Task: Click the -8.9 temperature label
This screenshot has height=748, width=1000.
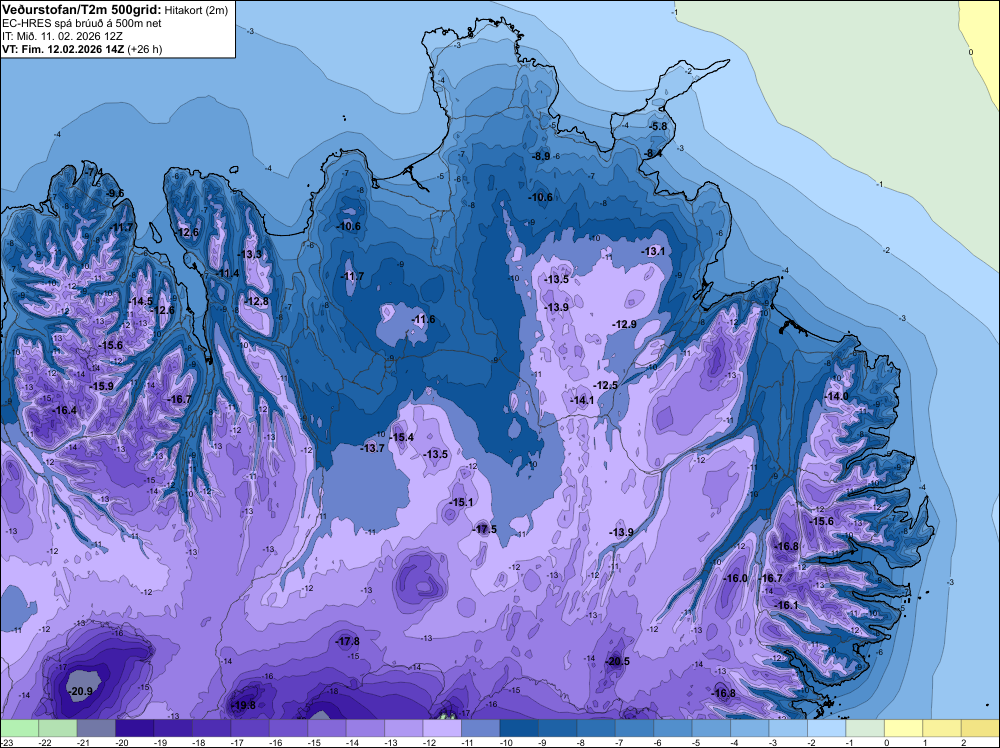Action: pyautogui.click(x=541, y=156)
